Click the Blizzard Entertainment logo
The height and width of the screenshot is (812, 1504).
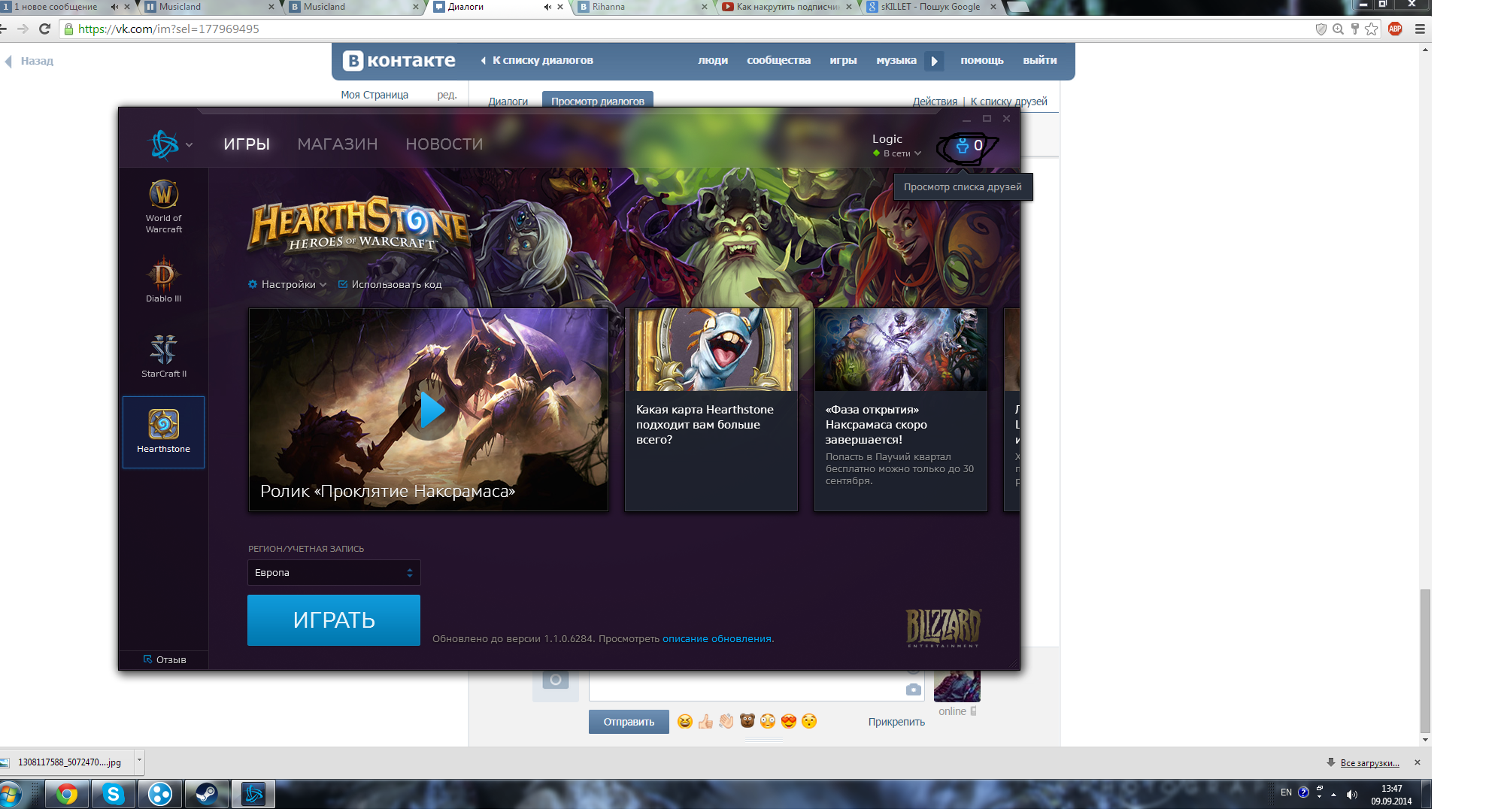[944, 628]
